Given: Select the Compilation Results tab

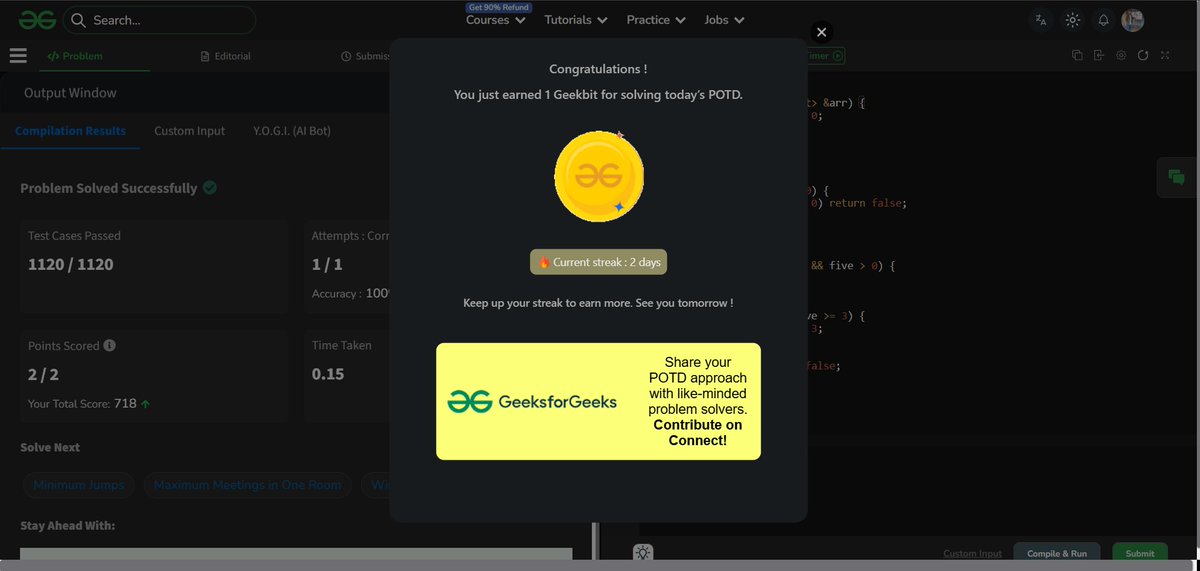Looking at the screenshot, I should click(70, 131).
